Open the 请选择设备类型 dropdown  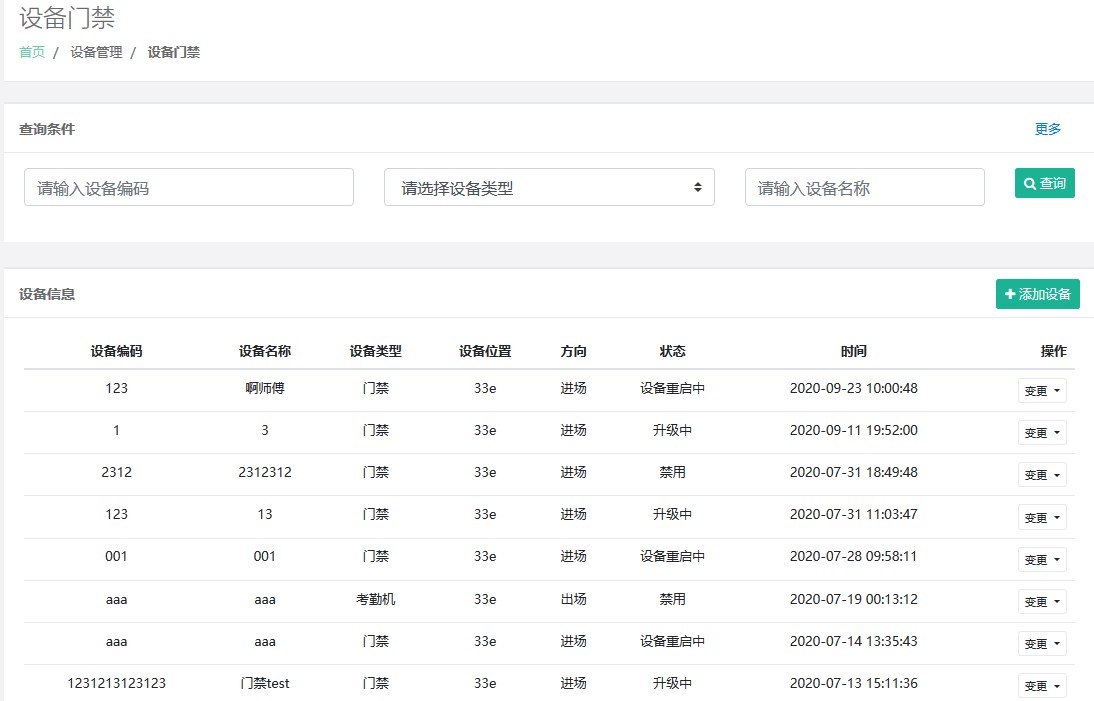coord(549,188)
